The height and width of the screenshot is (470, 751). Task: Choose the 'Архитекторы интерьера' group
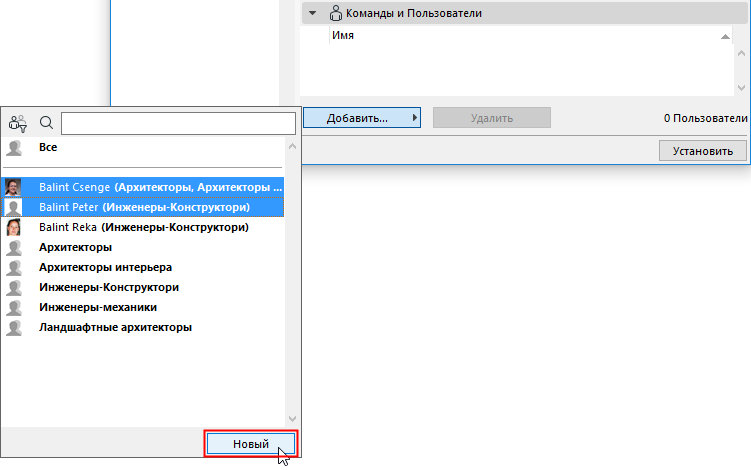[x=142, y=267]
